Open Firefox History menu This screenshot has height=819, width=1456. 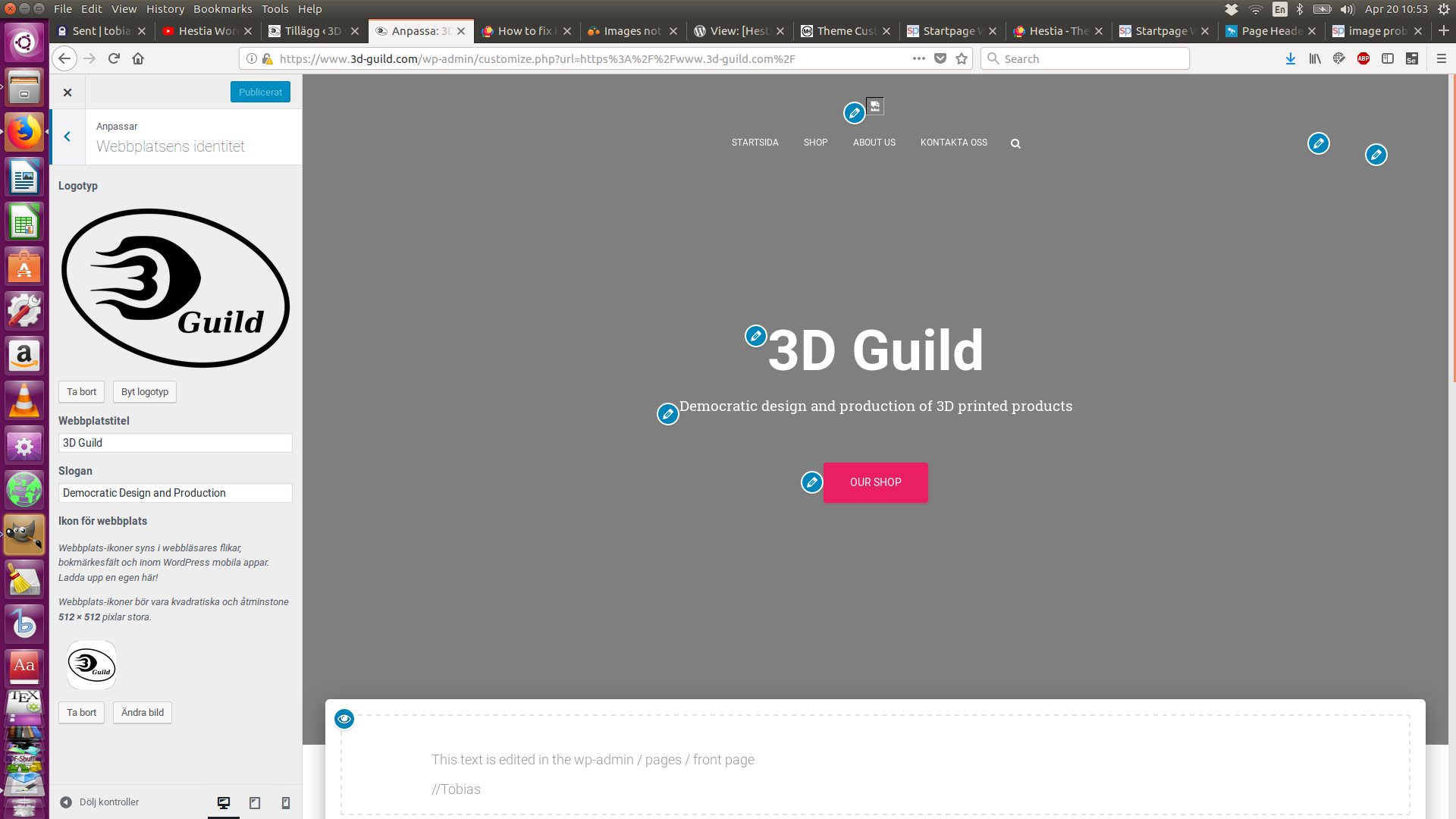coord(165,9)
